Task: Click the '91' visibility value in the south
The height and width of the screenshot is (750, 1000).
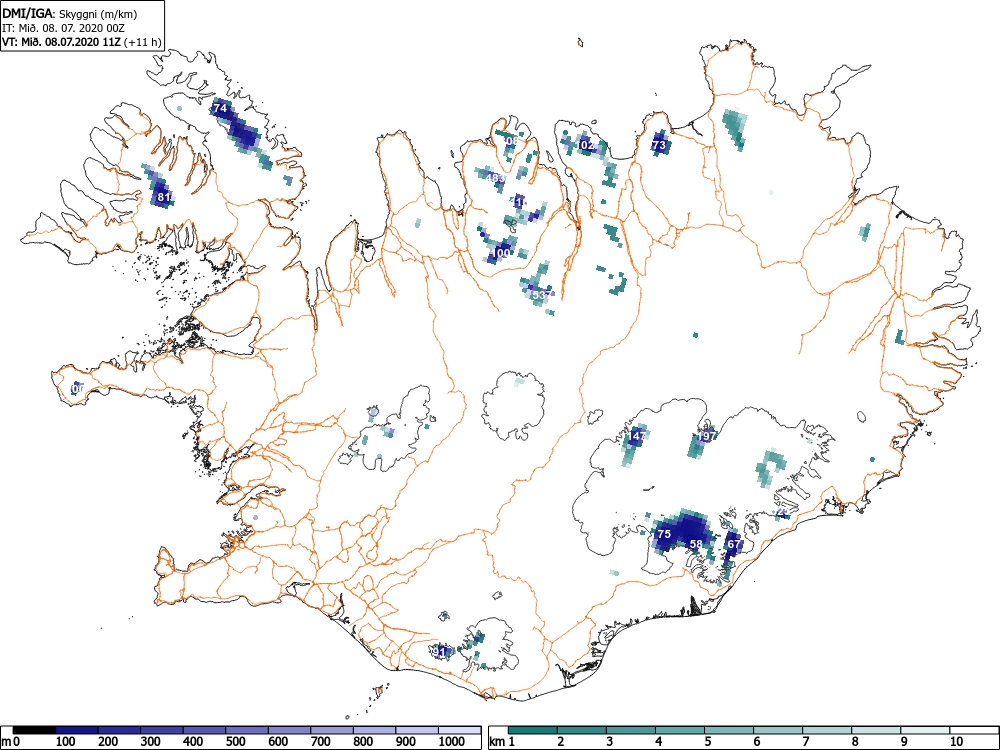Action: [439, 651]
